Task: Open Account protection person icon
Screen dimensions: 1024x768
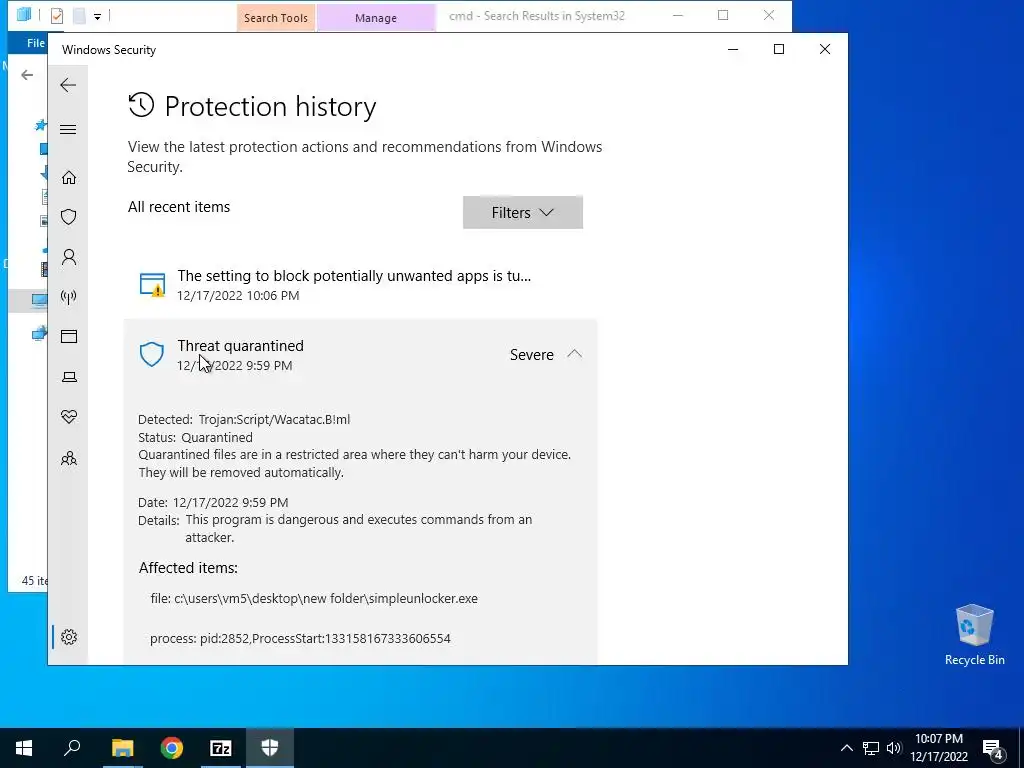Action: coord(69,257)
